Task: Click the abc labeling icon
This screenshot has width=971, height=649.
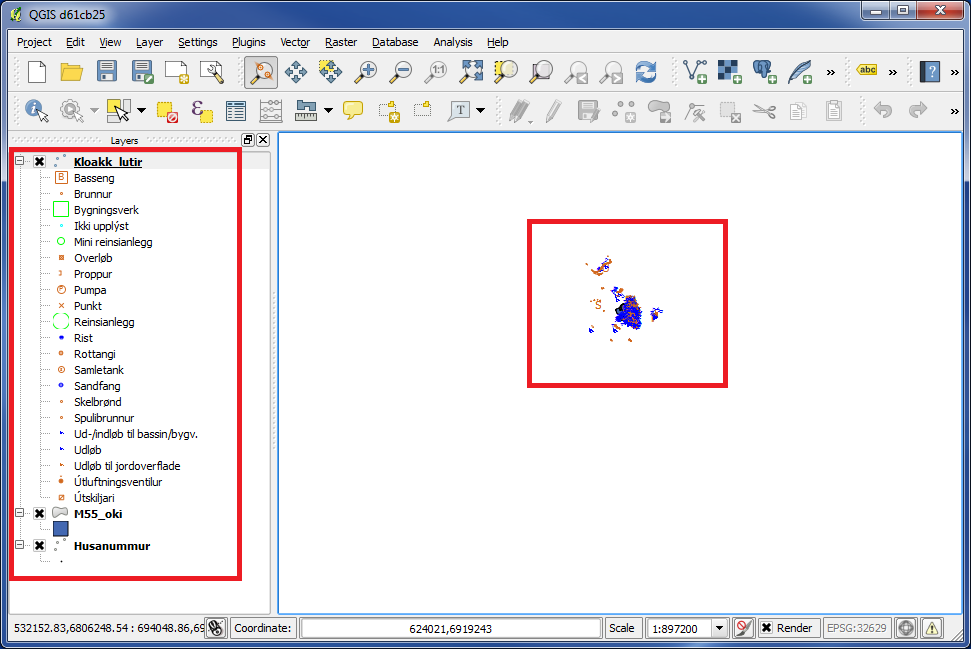Action: (x=868, y=70)
